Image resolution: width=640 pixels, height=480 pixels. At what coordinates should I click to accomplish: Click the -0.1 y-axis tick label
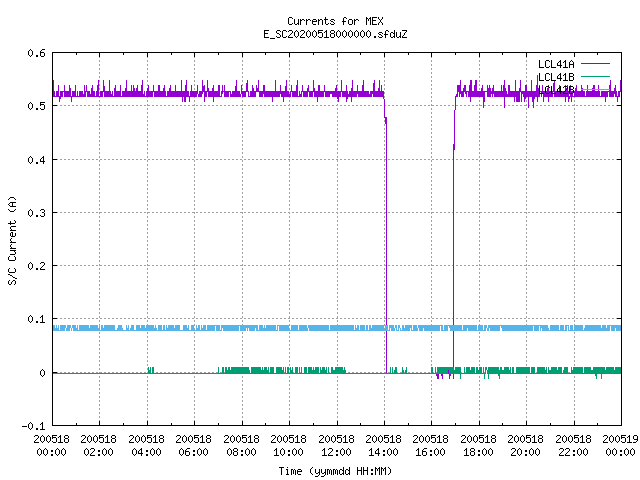[x=33, y=426]
